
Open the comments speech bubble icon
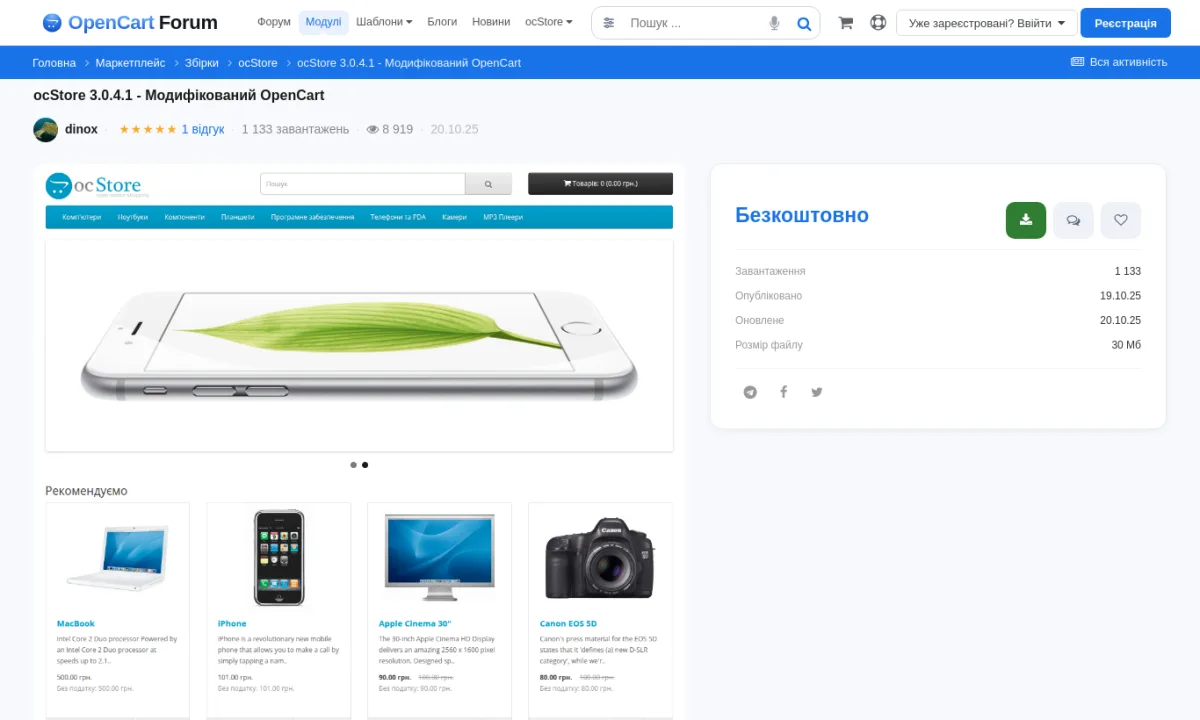[1073, 220]
